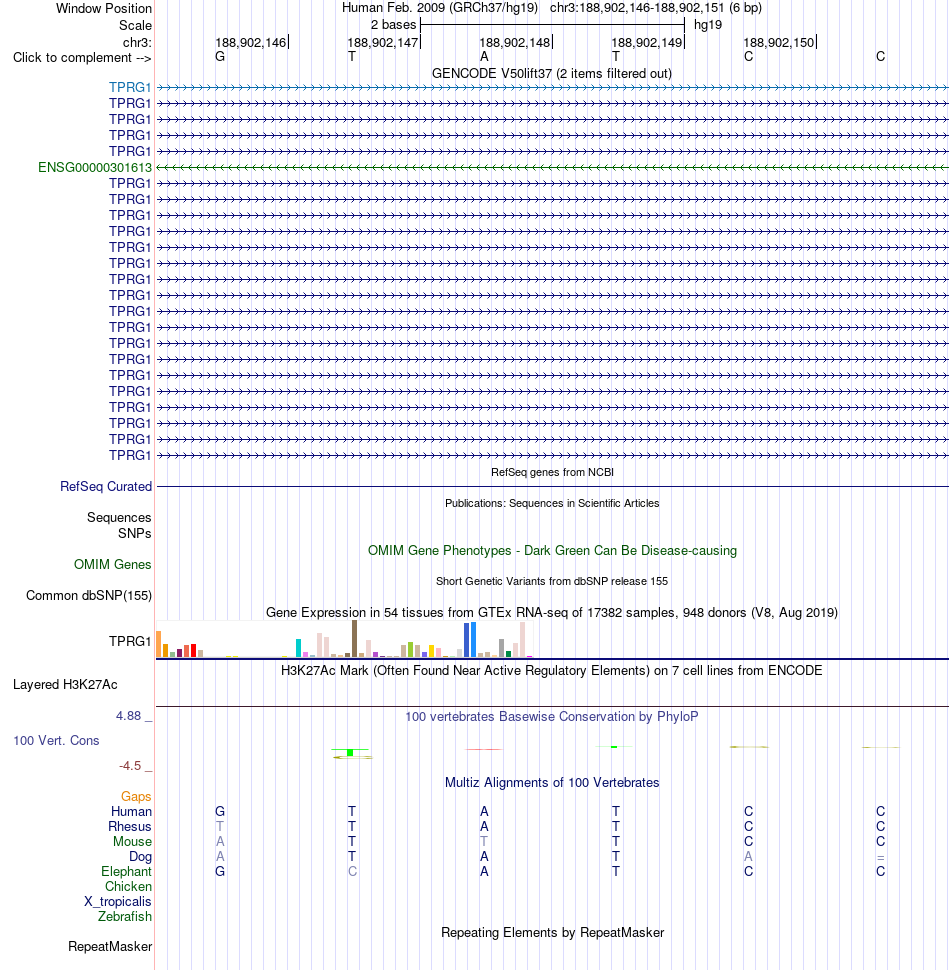
Task: Click the X_tropicalis species label
Action: [x=118, y=901]
